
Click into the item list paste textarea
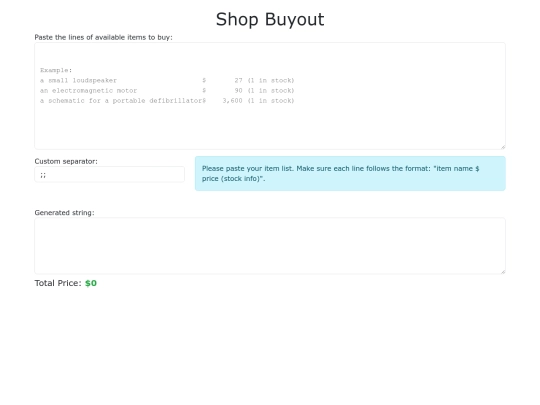click(x=270, y=96)
